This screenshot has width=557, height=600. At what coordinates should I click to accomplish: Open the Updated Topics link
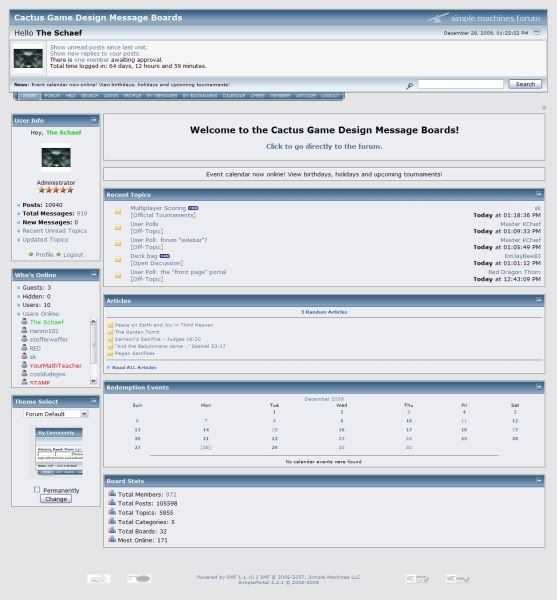point(45,240)
